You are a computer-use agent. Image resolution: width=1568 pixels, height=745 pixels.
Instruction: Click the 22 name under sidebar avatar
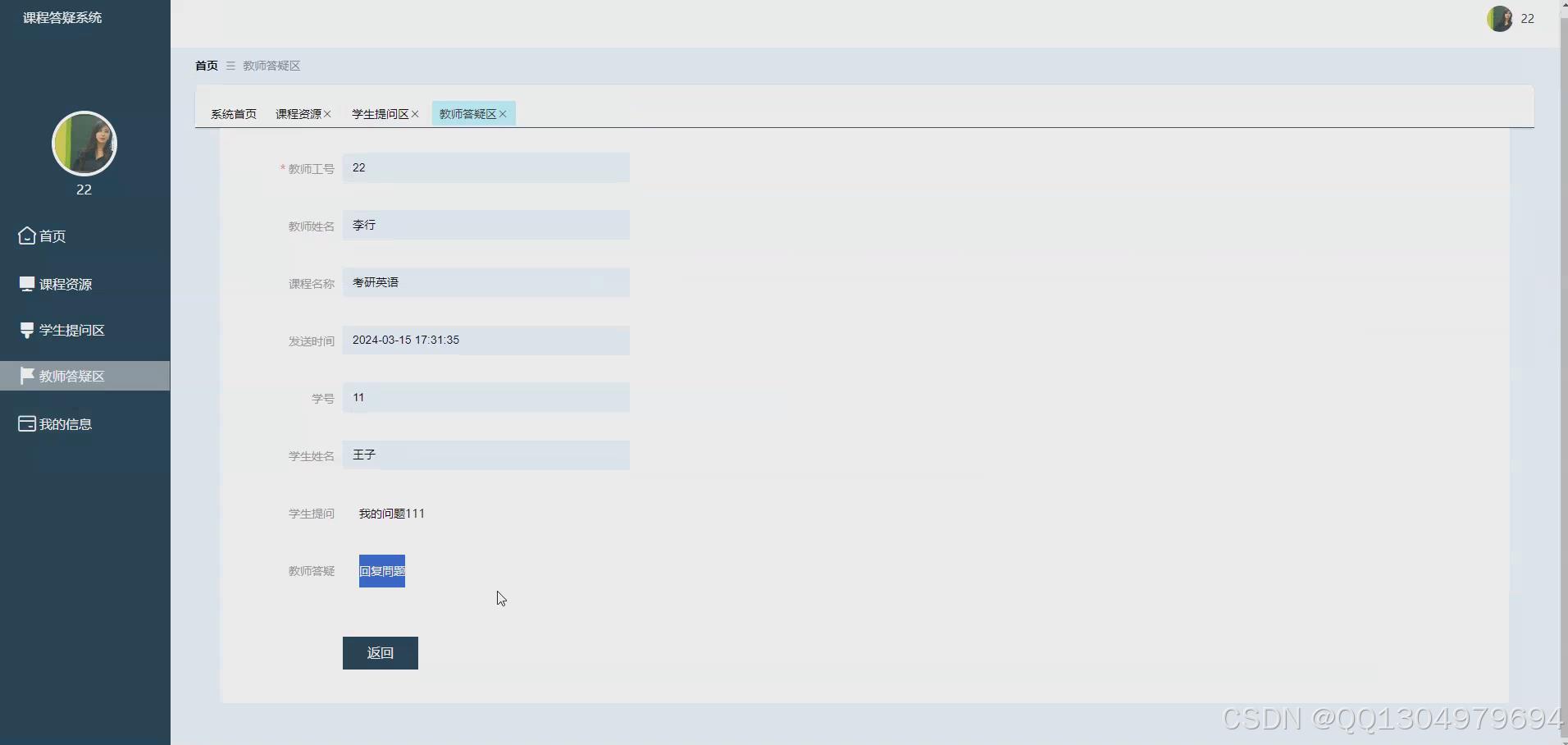(x=84, y=190)
